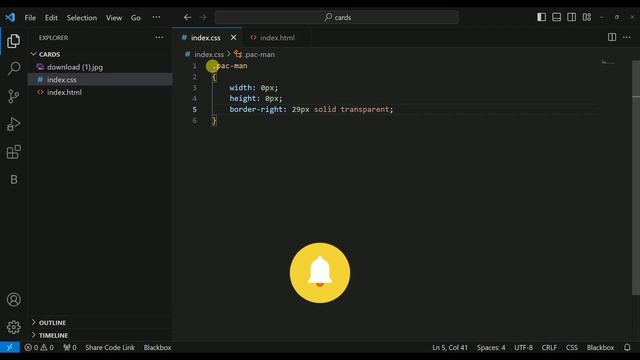Open the Customize Layout icon
This screenshot has width=640, height=360.
click(587, 17)
